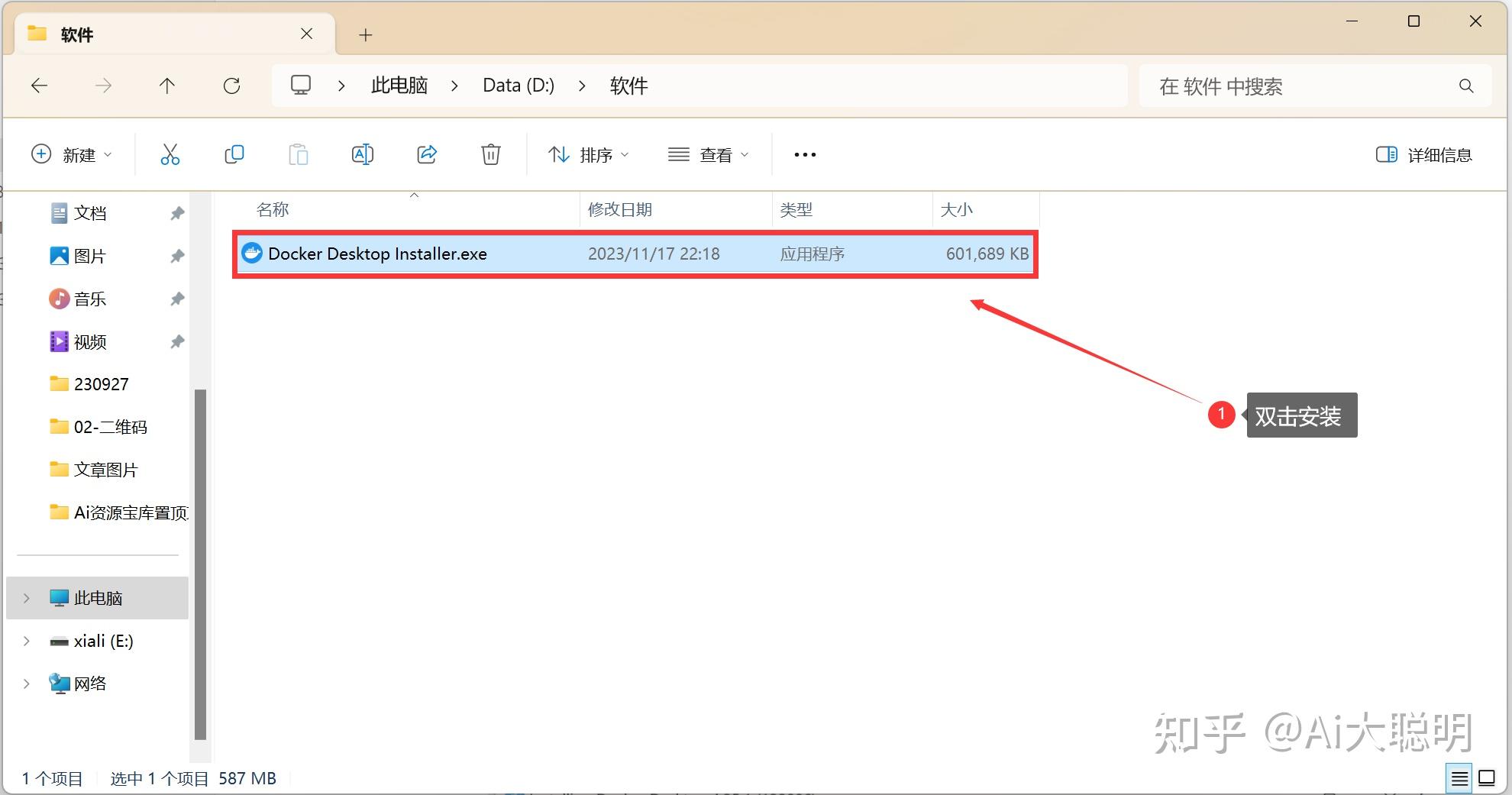
Task: Open folder 02-二维码 in sidebar
Action: pyautogui.click(x=111, y=427)
